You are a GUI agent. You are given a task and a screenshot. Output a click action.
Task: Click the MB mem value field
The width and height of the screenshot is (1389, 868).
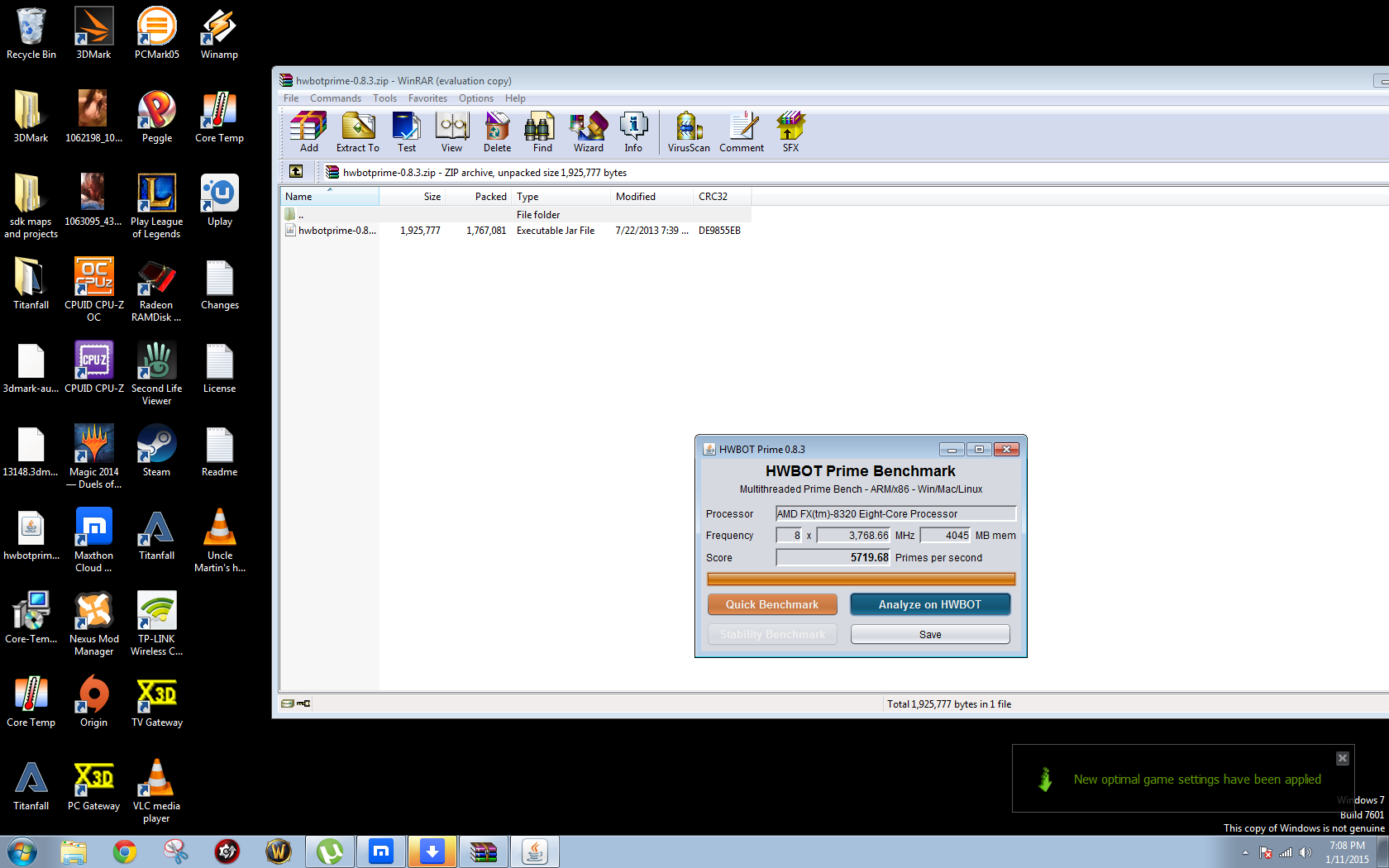945,536
